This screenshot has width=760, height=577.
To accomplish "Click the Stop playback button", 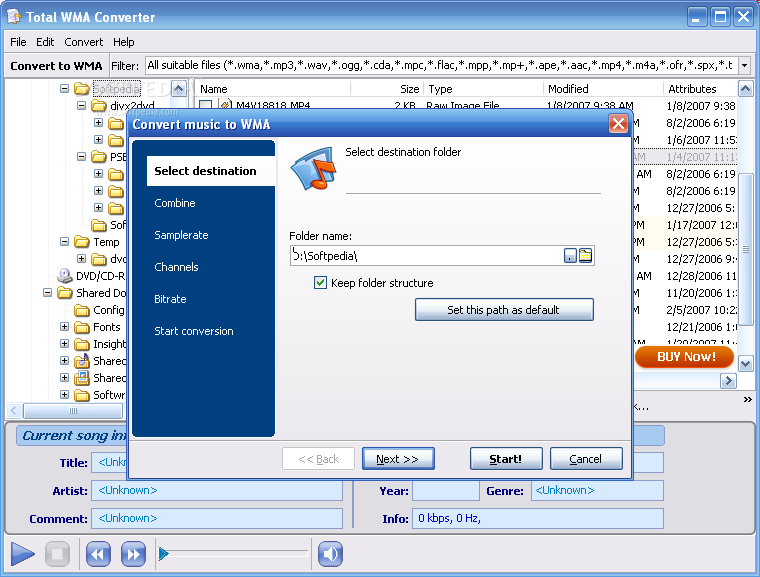I will tap(57, 554).
